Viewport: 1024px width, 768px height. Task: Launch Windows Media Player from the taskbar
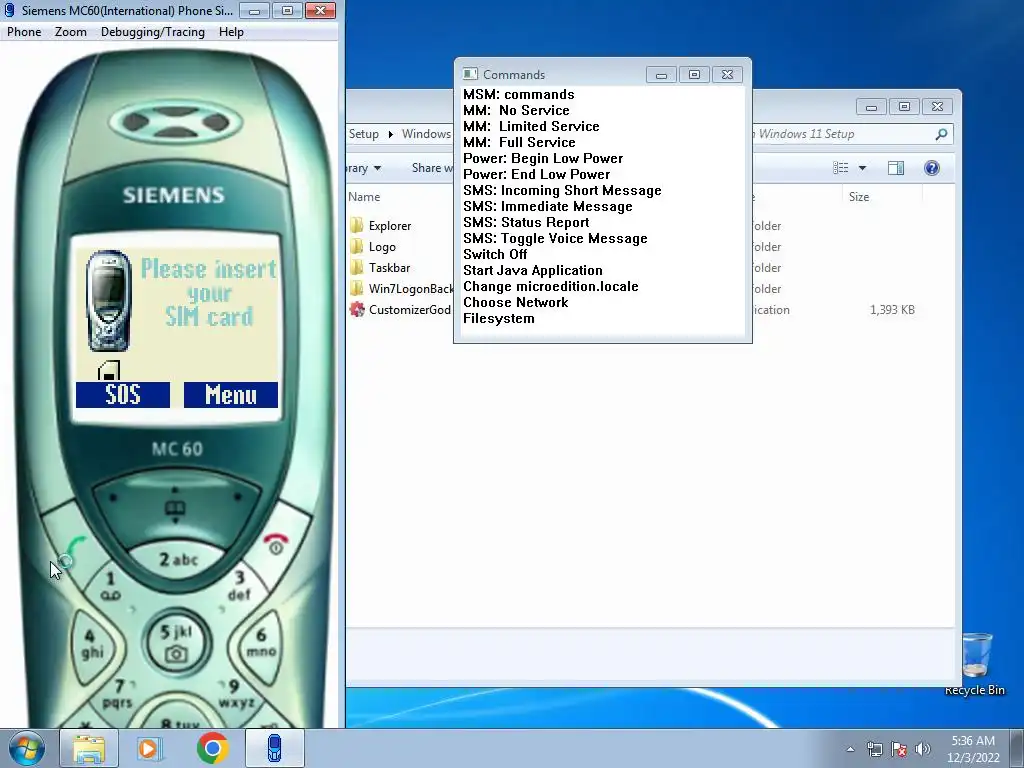150,748
